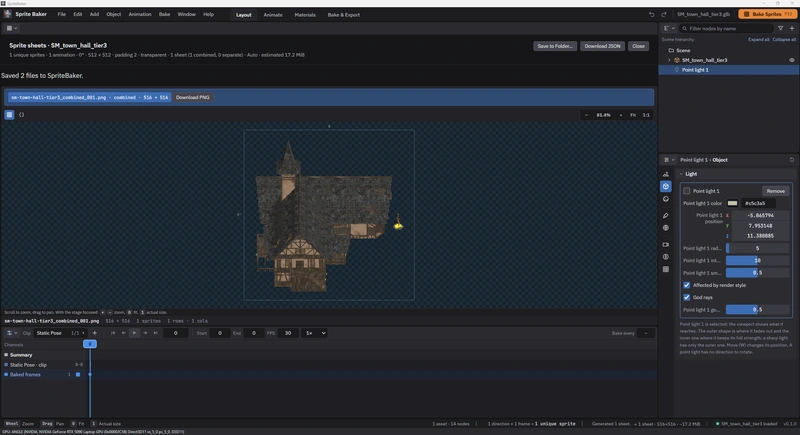Open the material sphere properties icon
Image resolution: width=800 pixels, height=435 pixels.
tap(666, 199)
